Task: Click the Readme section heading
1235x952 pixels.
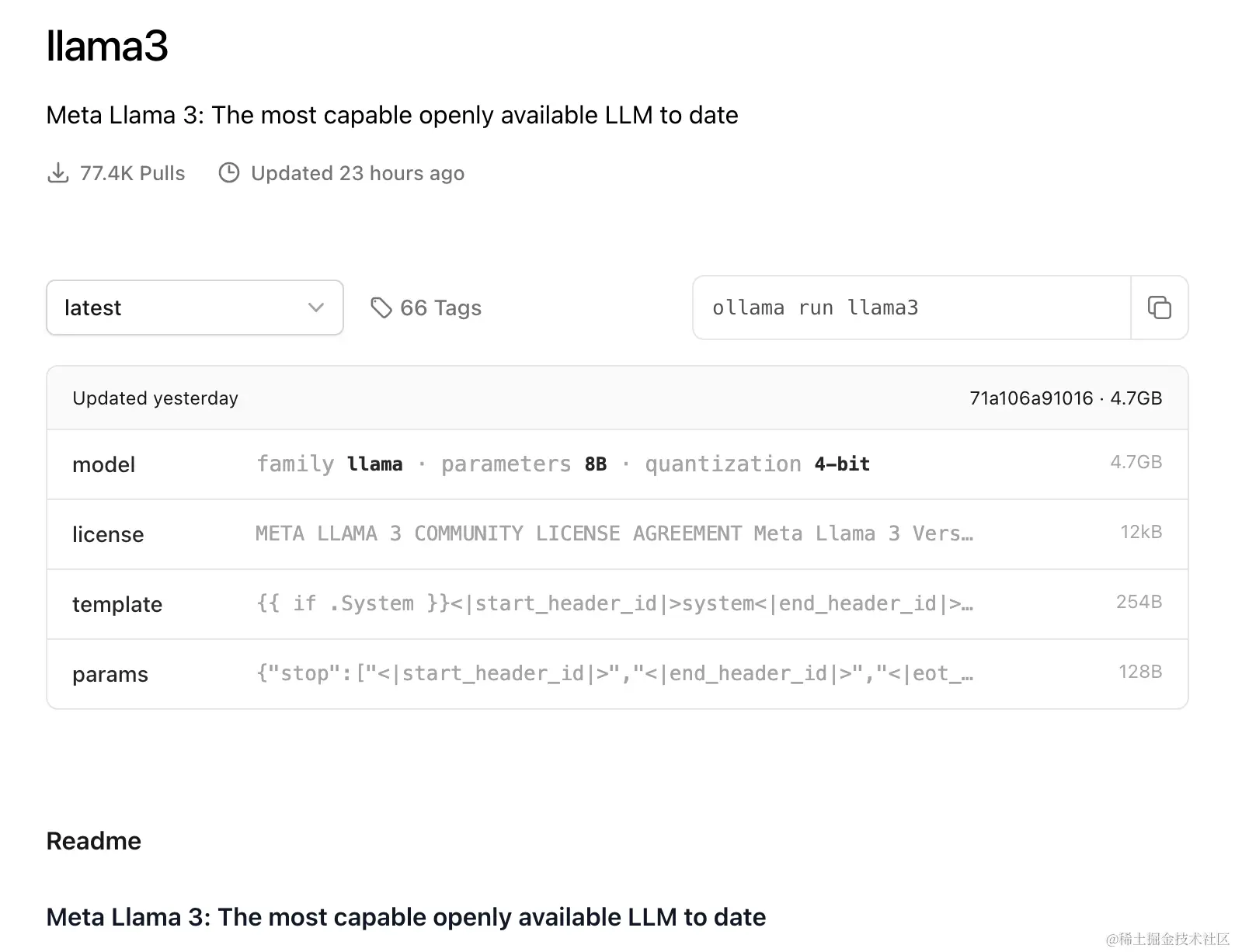Action: [94, 841]
